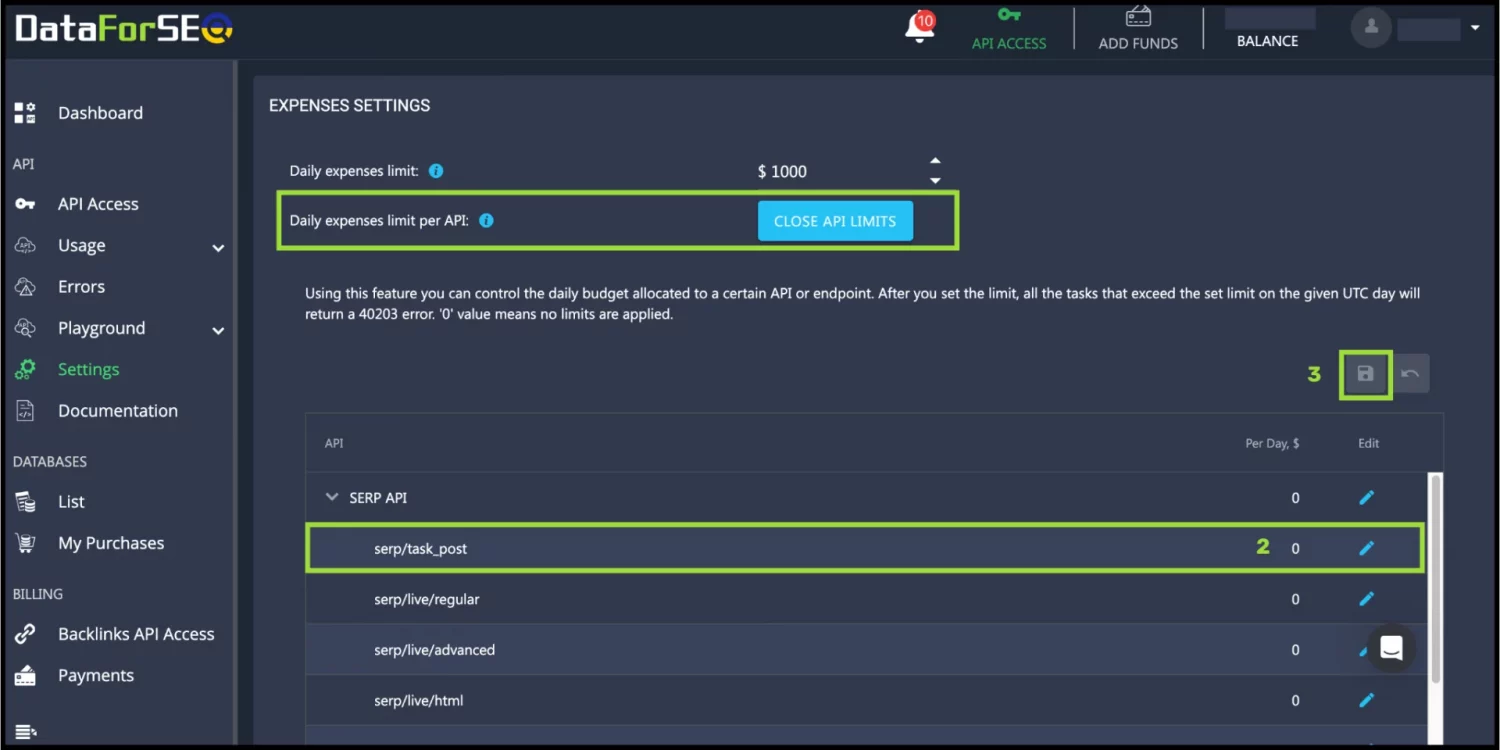Click the Backlinks API Access link icon

(25, 634)
